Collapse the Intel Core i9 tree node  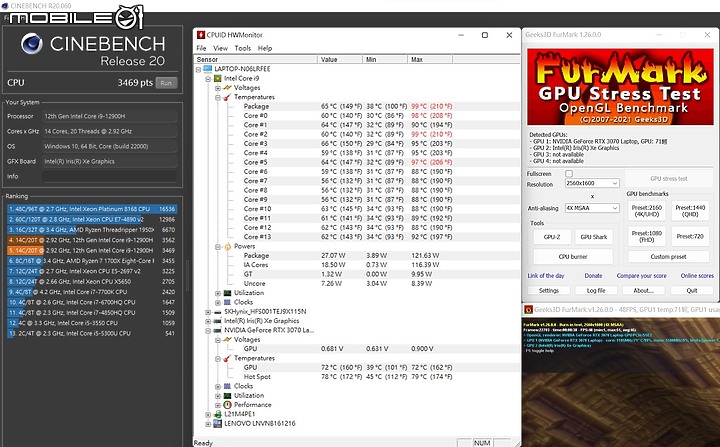[x=208, y=79]
